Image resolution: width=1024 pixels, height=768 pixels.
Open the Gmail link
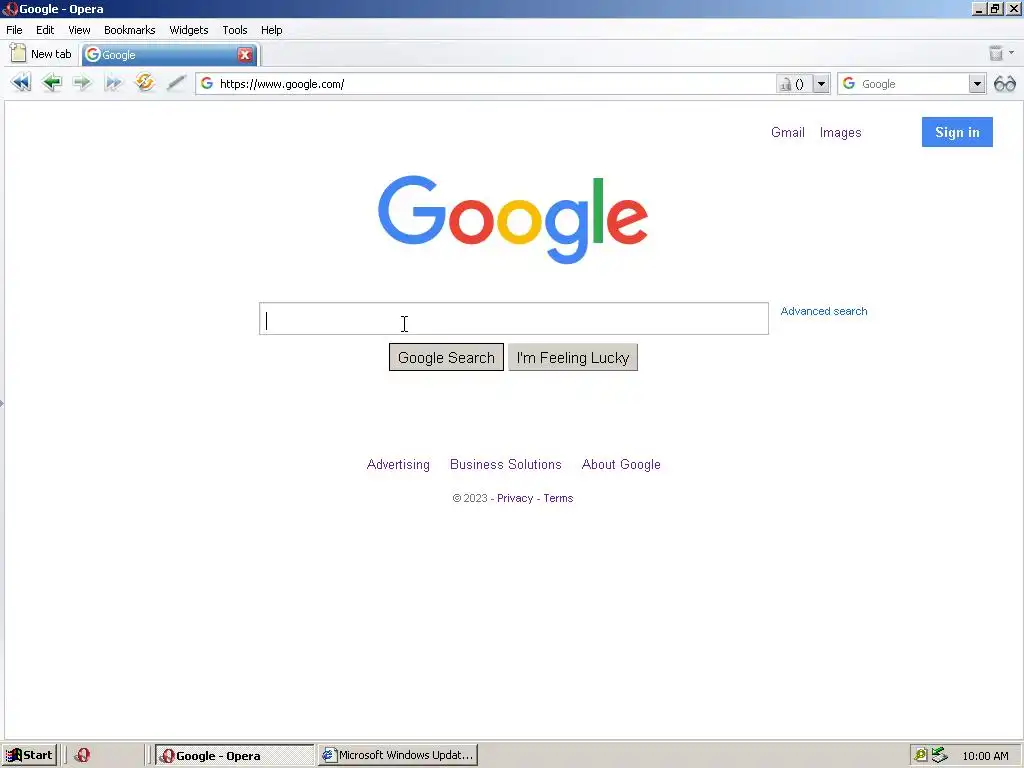[788, 133]
